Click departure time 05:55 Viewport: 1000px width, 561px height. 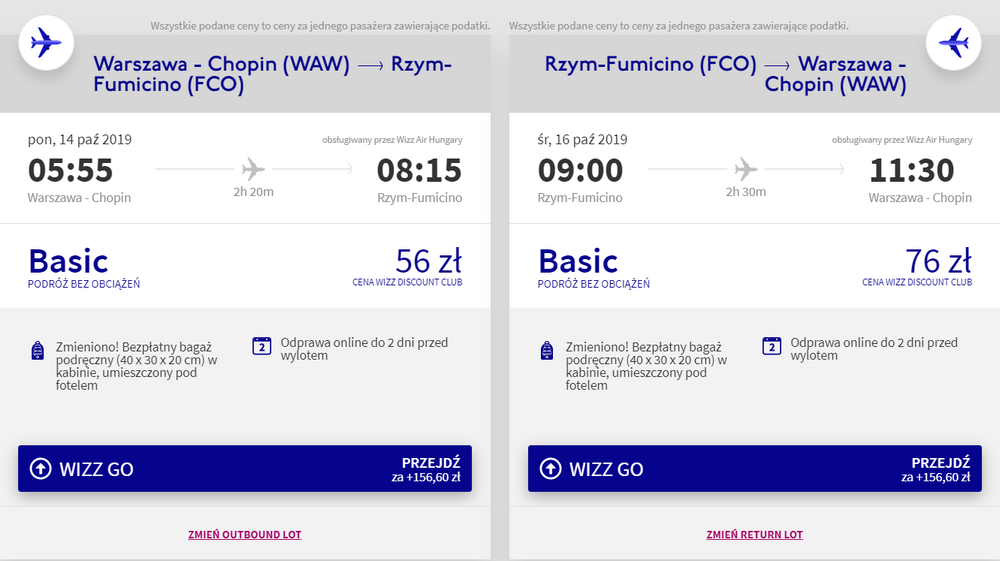70,170
